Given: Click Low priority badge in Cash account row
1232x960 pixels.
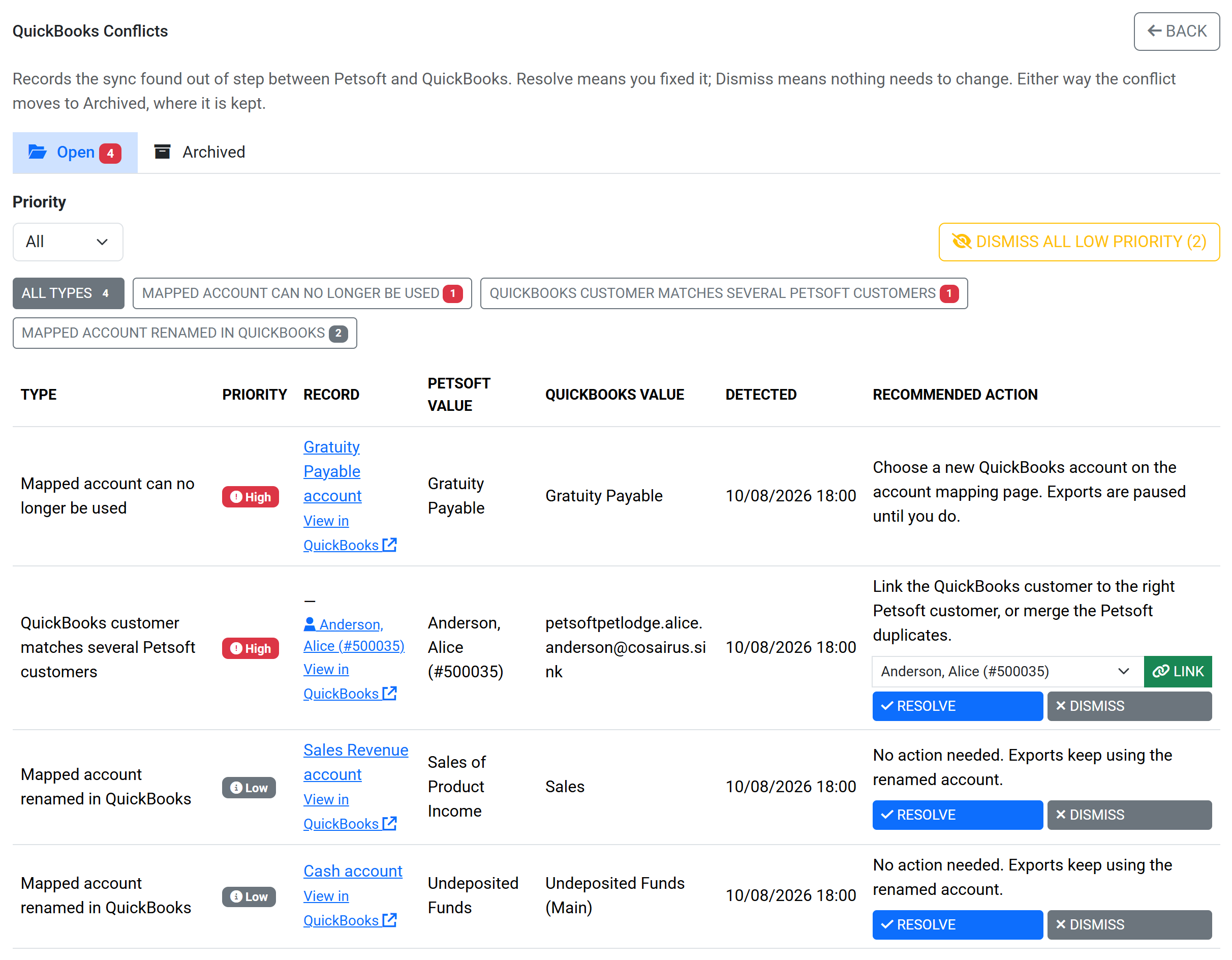Looking at the screenshot, I should pos(249,896).
